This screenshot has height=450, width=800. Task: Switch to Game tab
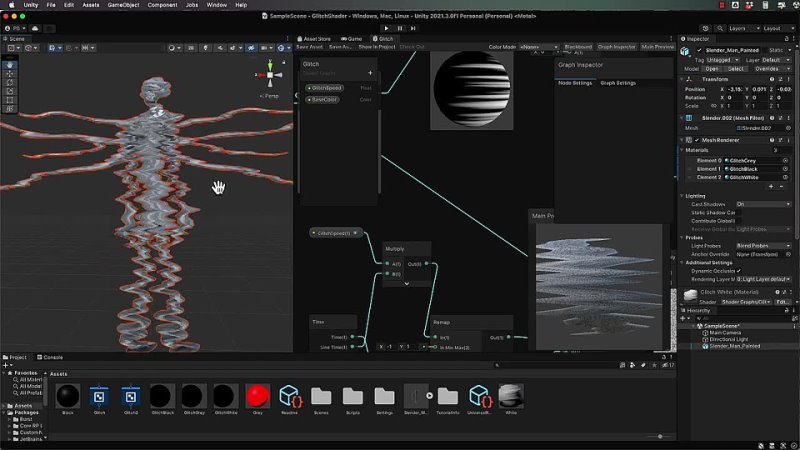click(x=352, y=39)
